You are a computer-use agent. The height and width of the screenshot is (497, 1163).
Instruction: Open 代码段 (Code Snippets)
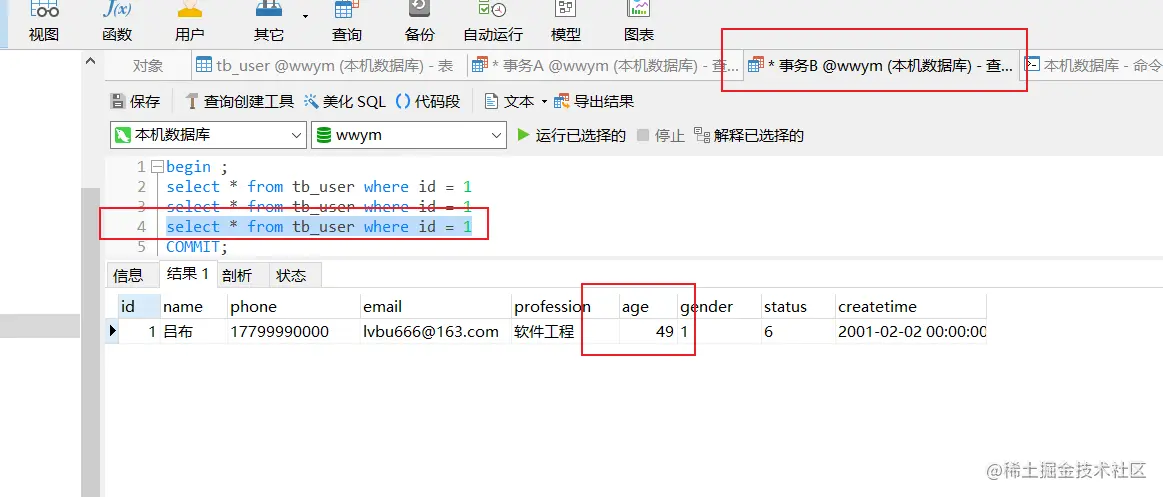tap(428, 102)
